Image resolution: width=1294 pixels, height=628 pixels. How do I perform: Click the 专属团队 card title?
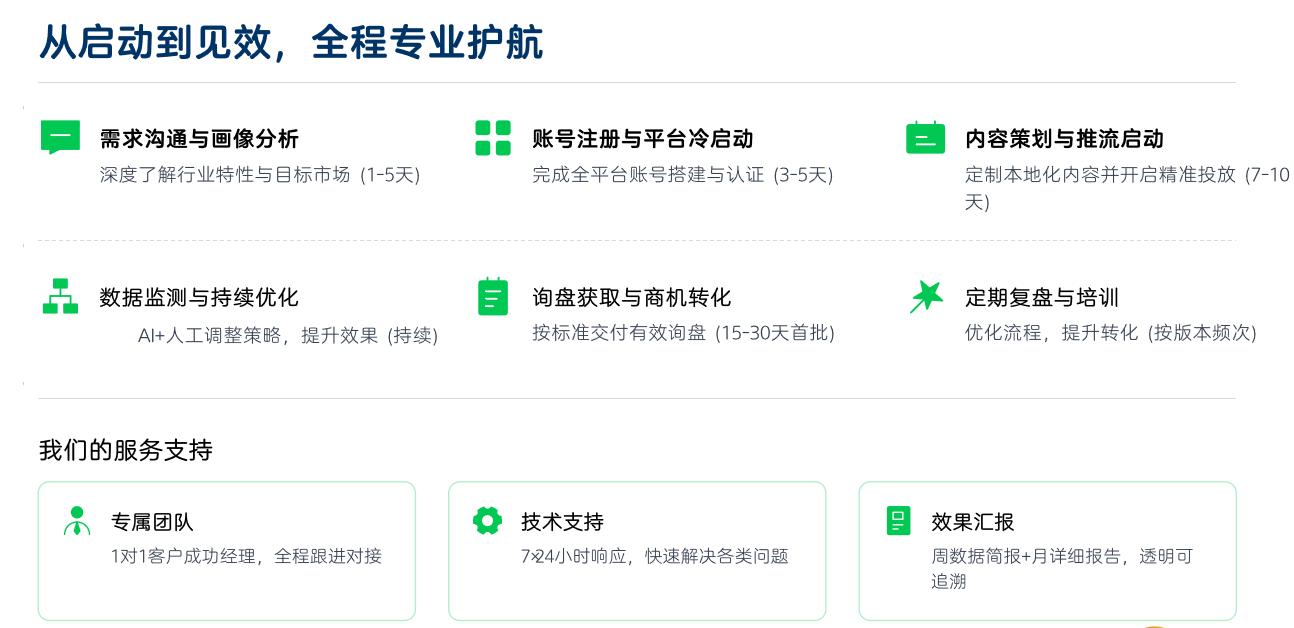click(x=152, y=522)
